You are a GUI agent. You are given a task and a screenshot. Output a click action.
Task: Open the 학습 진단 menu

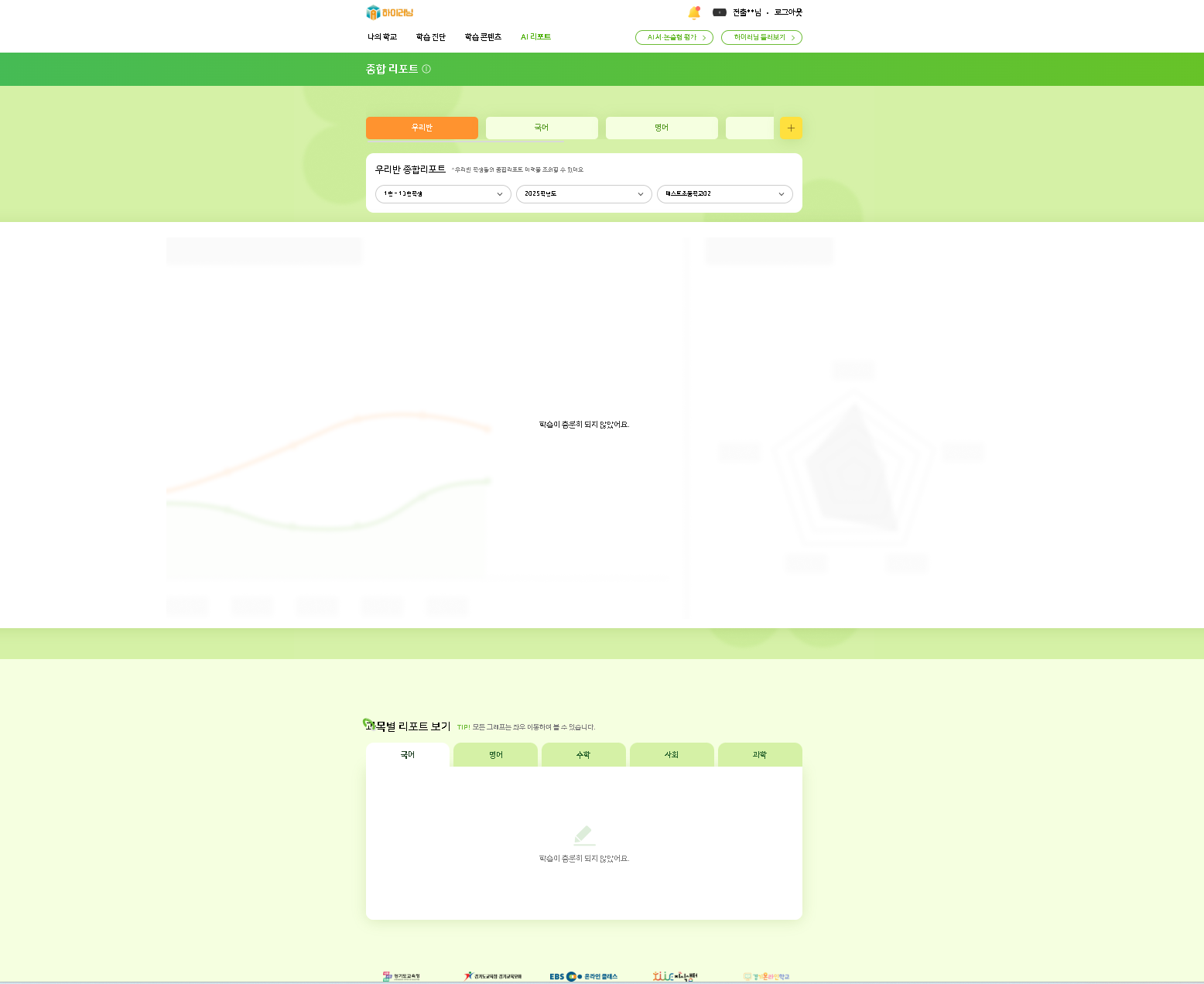pos(430,37)
